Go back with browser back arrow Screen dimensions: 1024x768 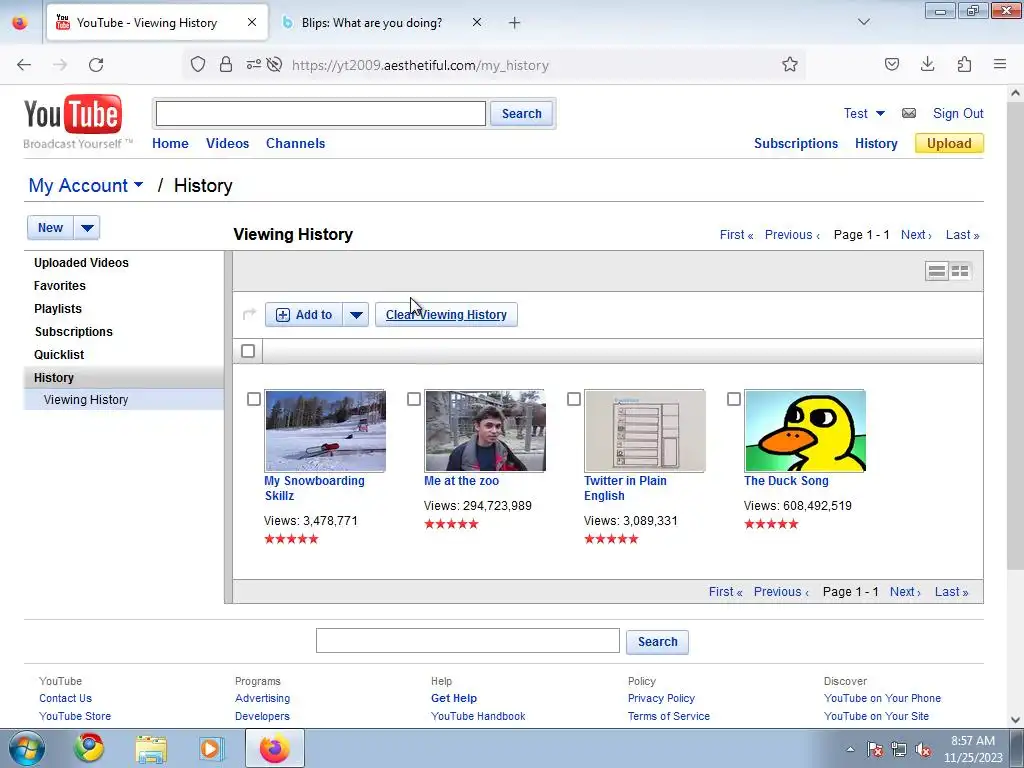[24, 65]
